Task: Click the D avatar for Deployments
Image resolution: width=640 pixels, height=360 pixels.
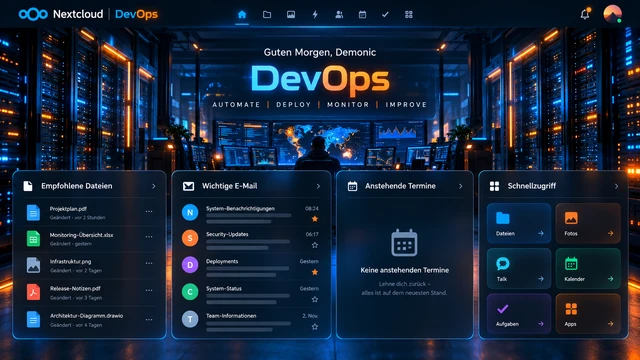Action: coord(190,265)
